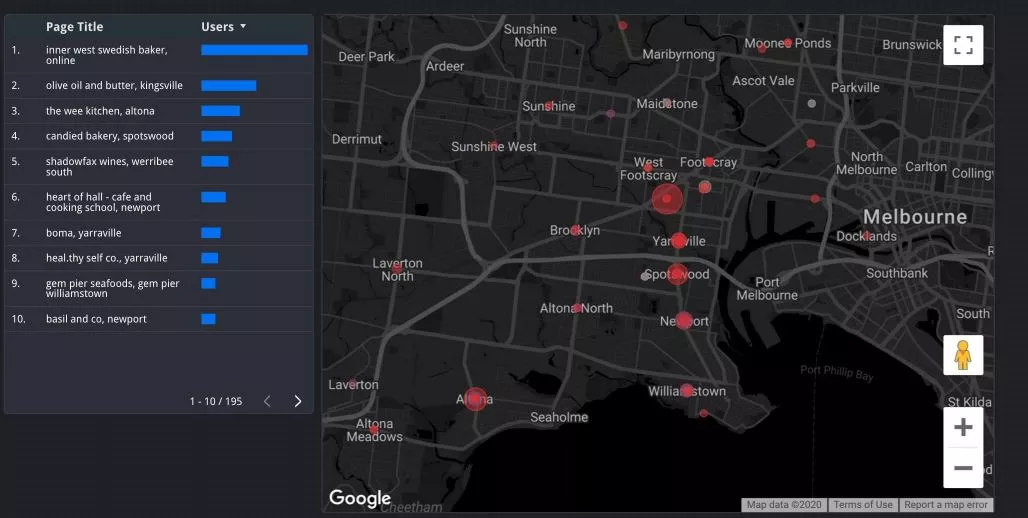The height and width of the screenshot is (518, 1028).
Task: Click the large red bubble below West Footscray
Action: tap(667, 199)
